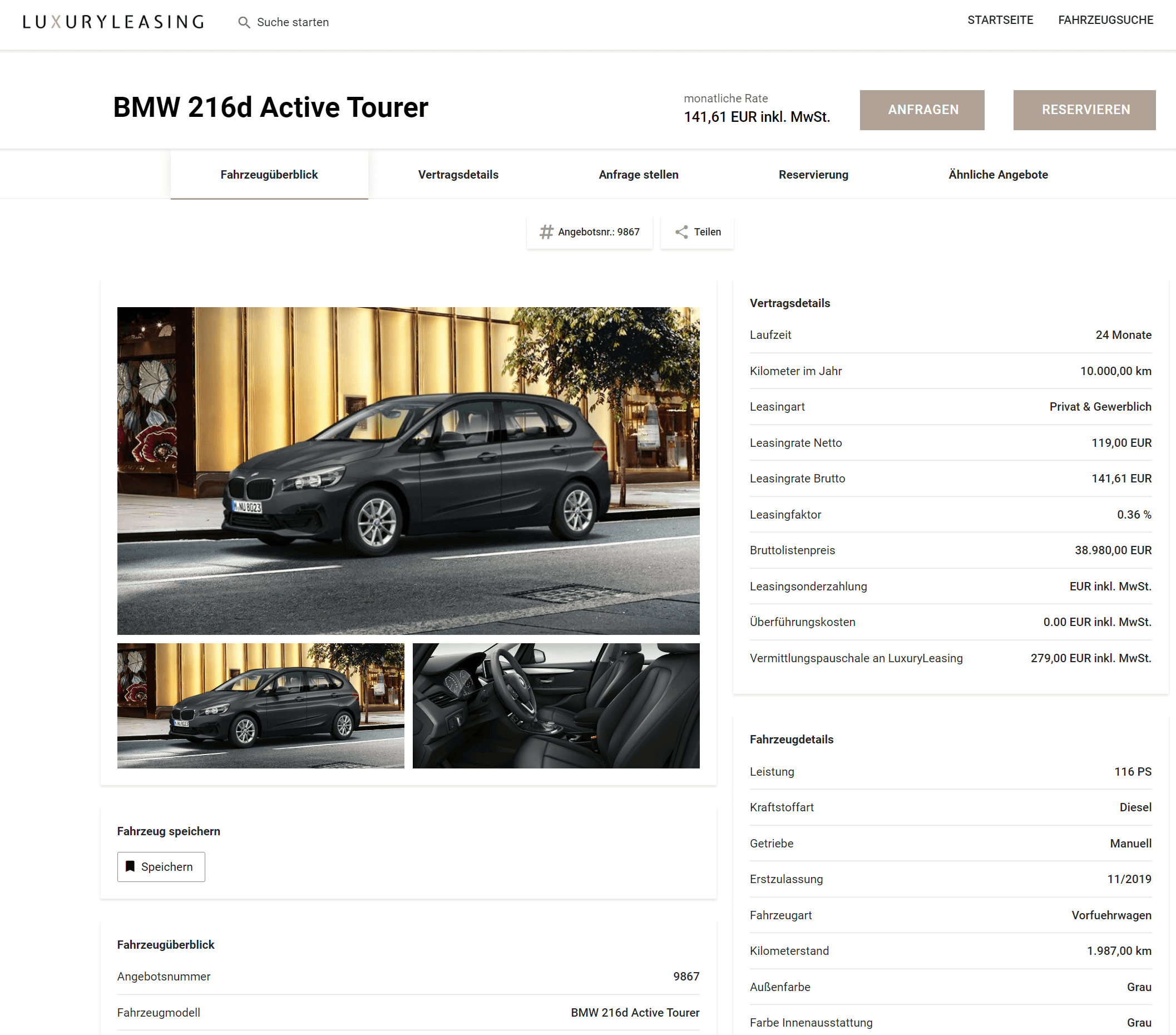Open the Ähnliche Angebote tab

point(997,174)
